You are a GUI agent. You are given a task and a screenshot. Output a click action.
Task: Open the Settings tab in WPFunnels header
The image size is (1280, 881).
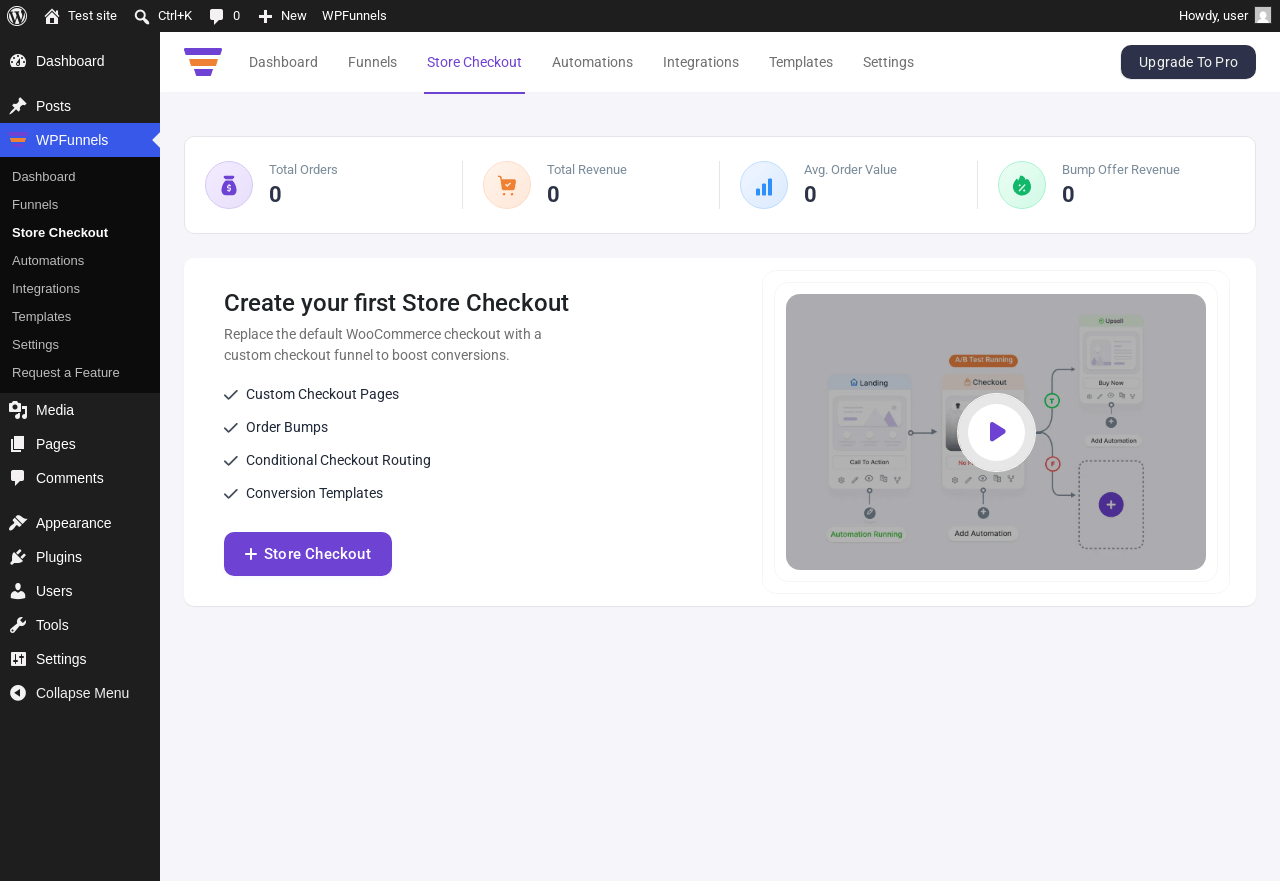pyautogui.click(x=888, y=62)
